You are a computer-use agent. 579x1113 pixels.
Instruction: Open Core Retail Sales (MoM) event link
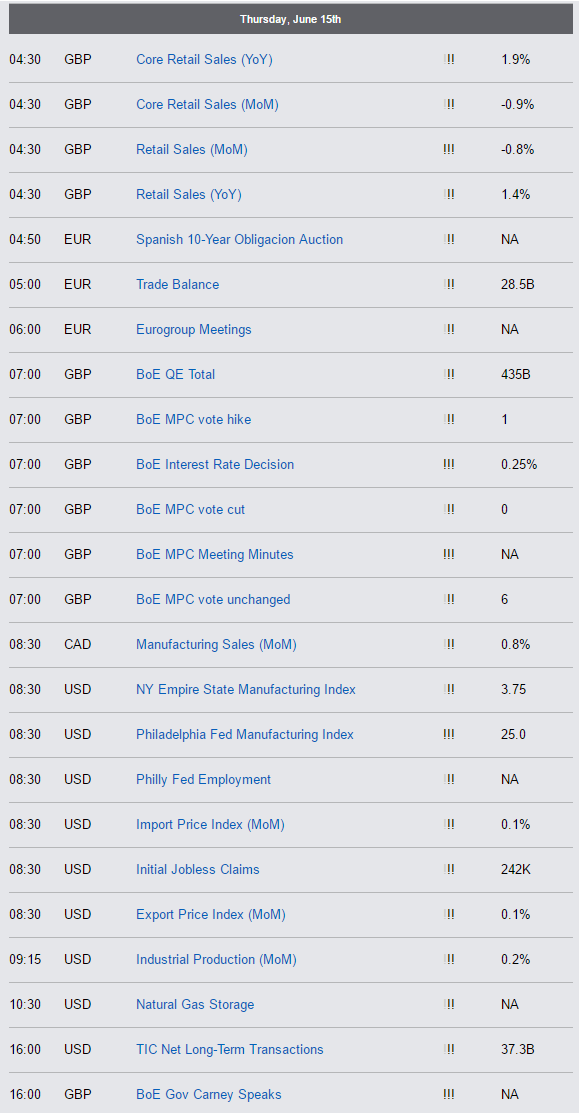(x=207, y=104)
